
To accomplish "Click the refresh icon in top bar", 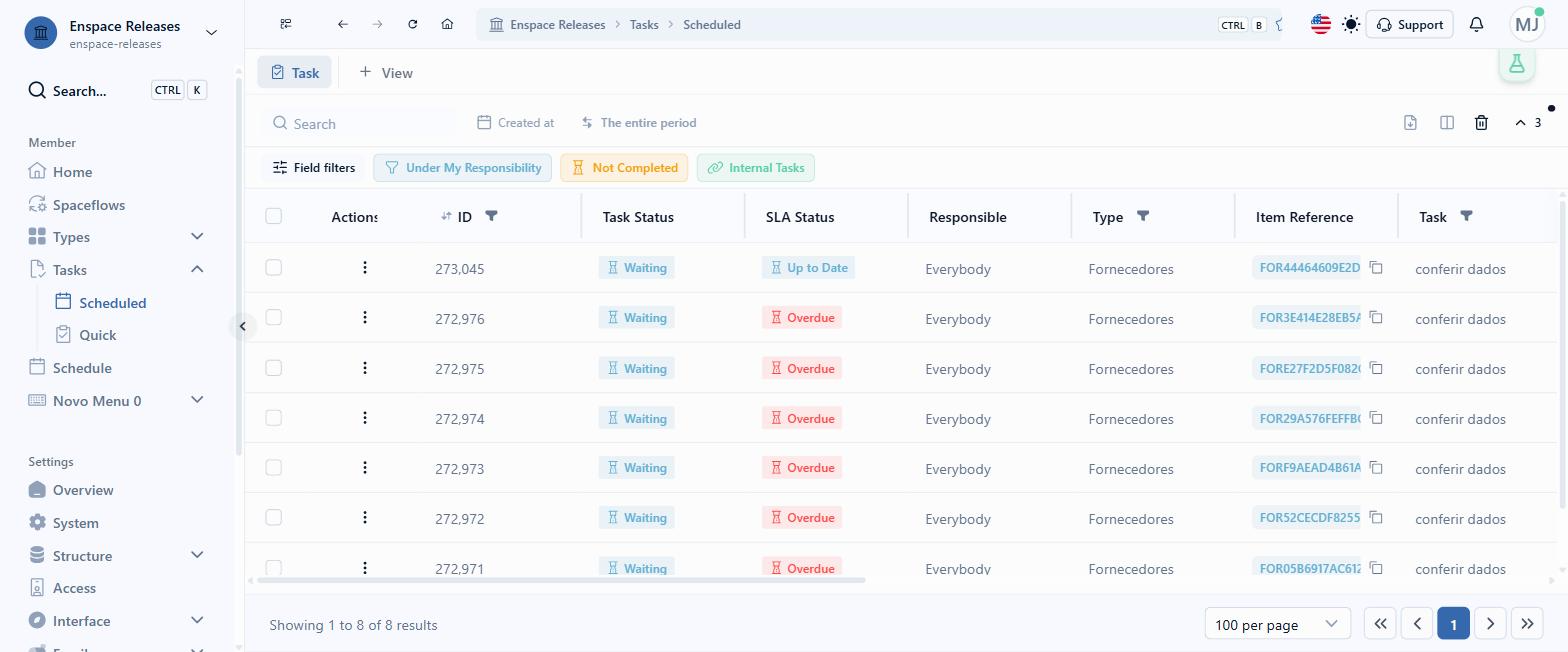I will click(412, 24).
